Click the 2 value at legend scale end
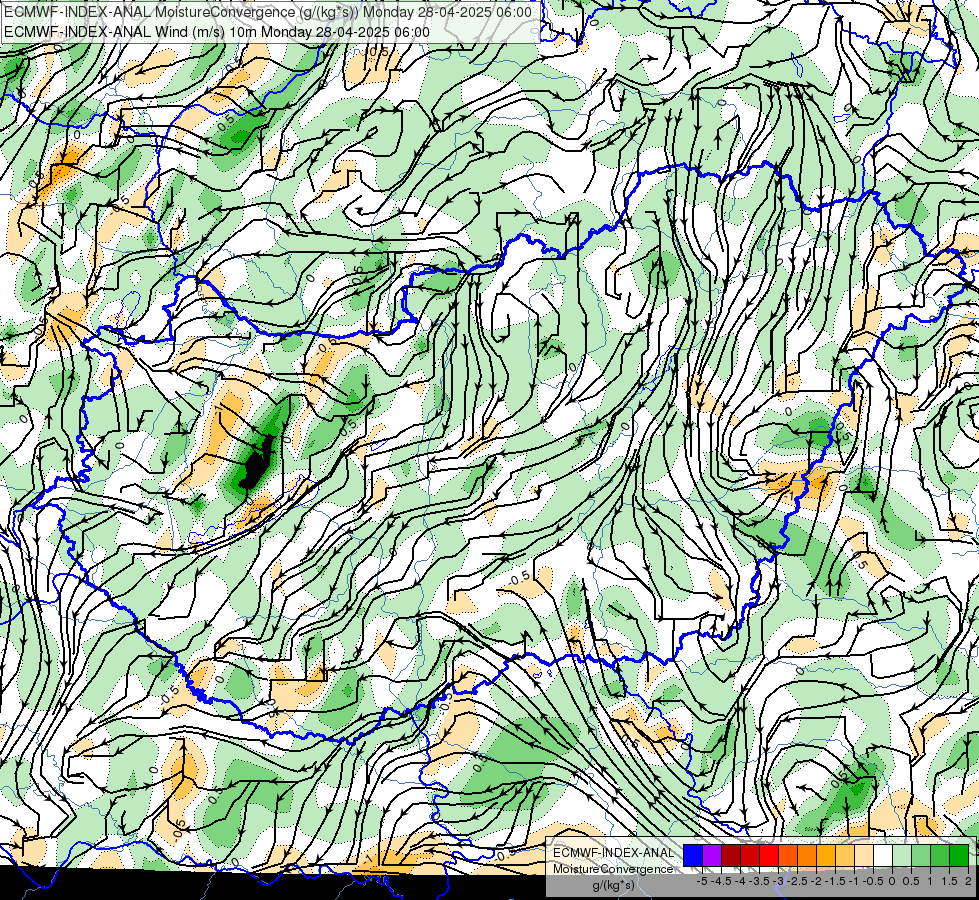The height and width of the screenshot is (900, 979). [x=968, y=881]
